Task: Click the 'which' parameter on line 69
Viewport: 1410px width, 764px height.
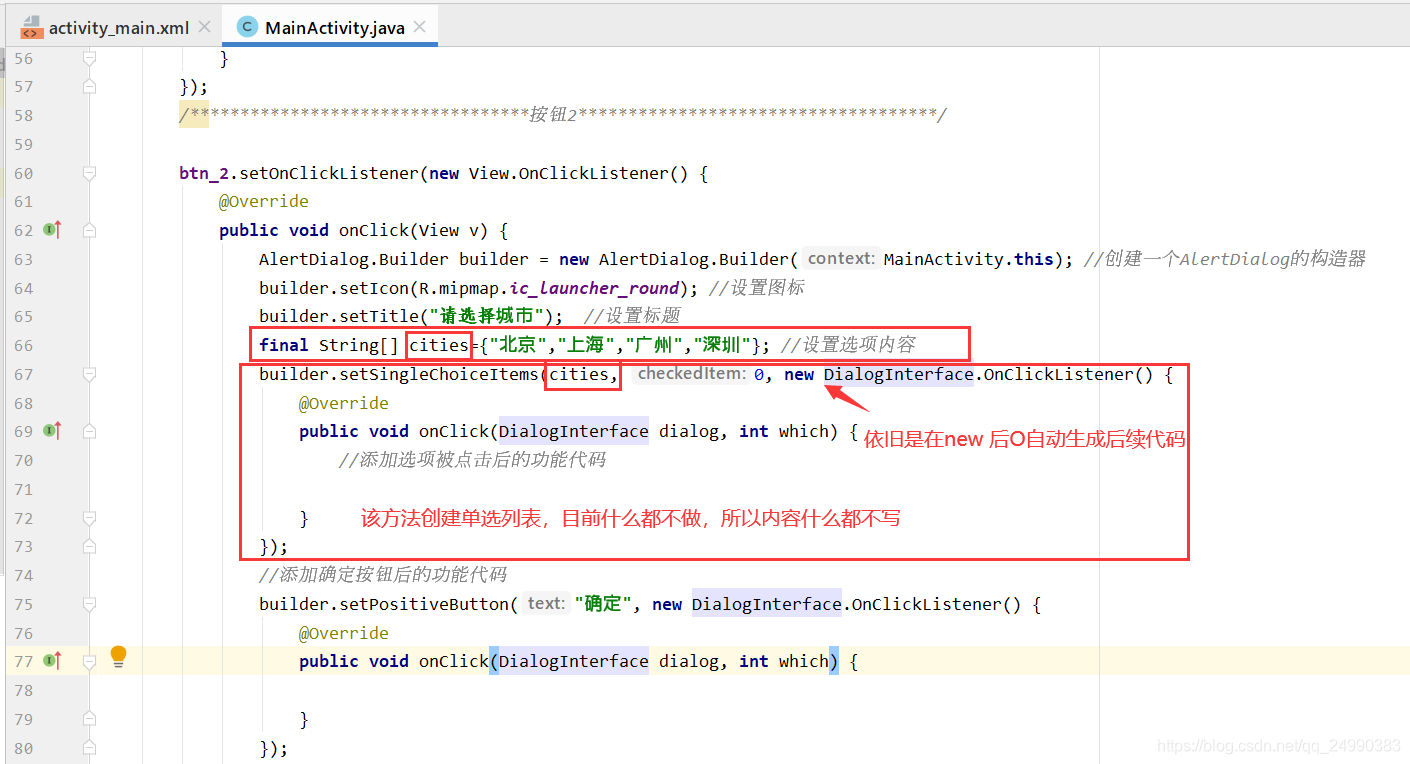Action: (804, 431)
